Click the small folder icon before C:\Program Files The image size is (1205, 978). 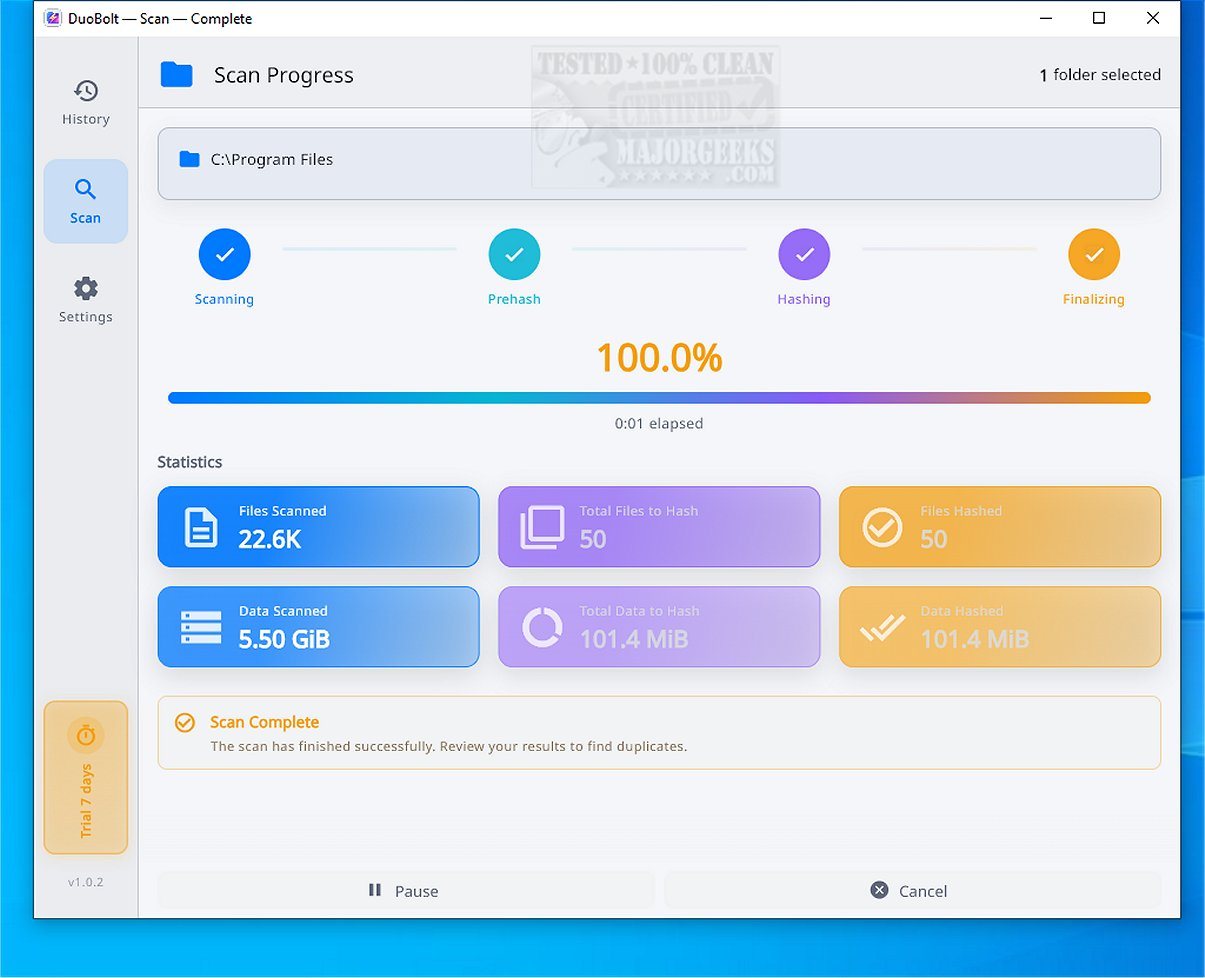click(189, 159)
